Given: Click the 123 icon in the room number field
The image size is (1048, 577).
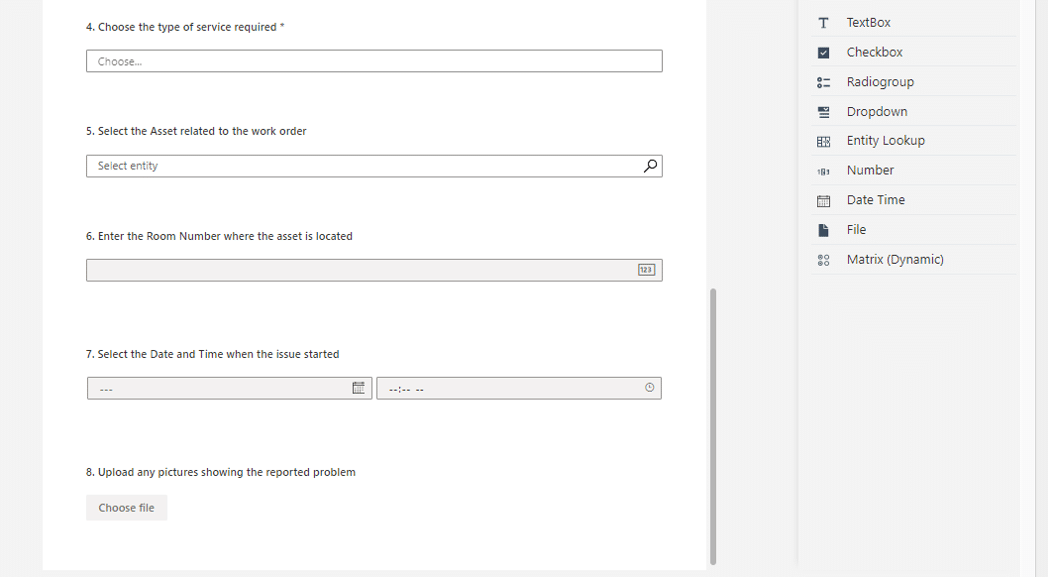Looking at the screenshot, I should coord(645,269).
